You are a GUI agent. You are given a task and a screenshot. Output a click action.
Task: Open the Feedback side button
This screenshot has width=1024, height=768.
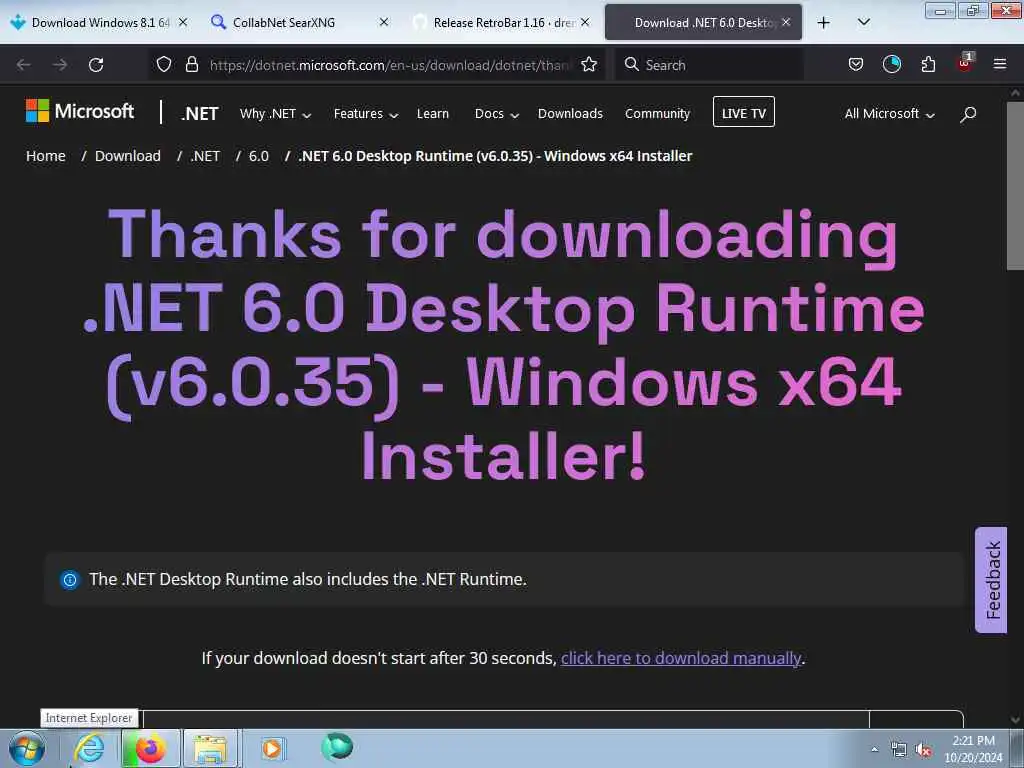pyautogui.click(x=991, y=580)
